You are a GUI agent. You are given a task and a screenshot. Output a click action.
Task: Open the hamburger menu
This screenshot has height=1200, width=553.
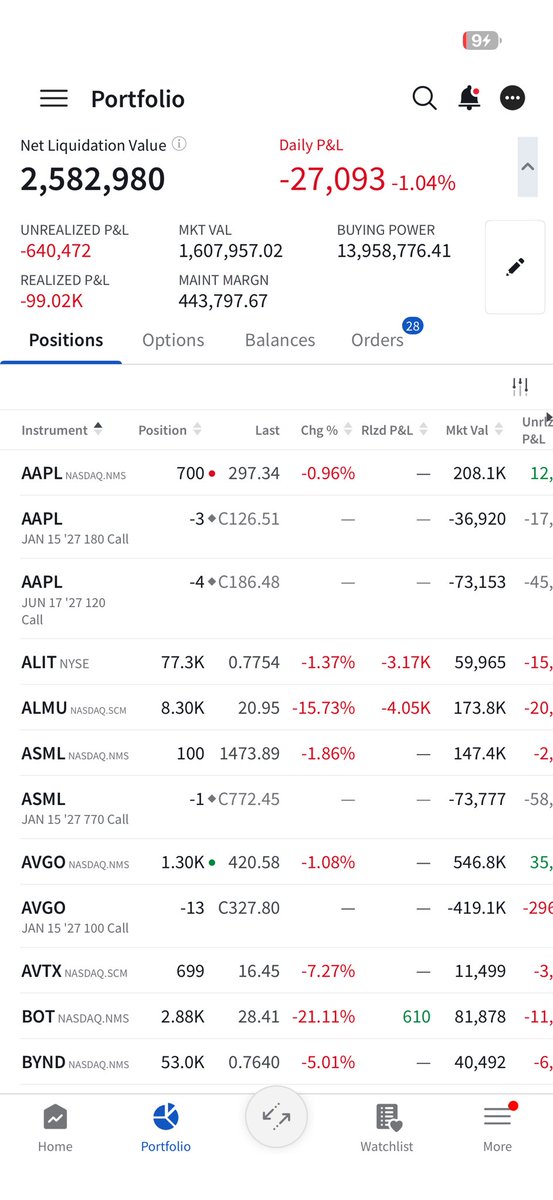54,98
